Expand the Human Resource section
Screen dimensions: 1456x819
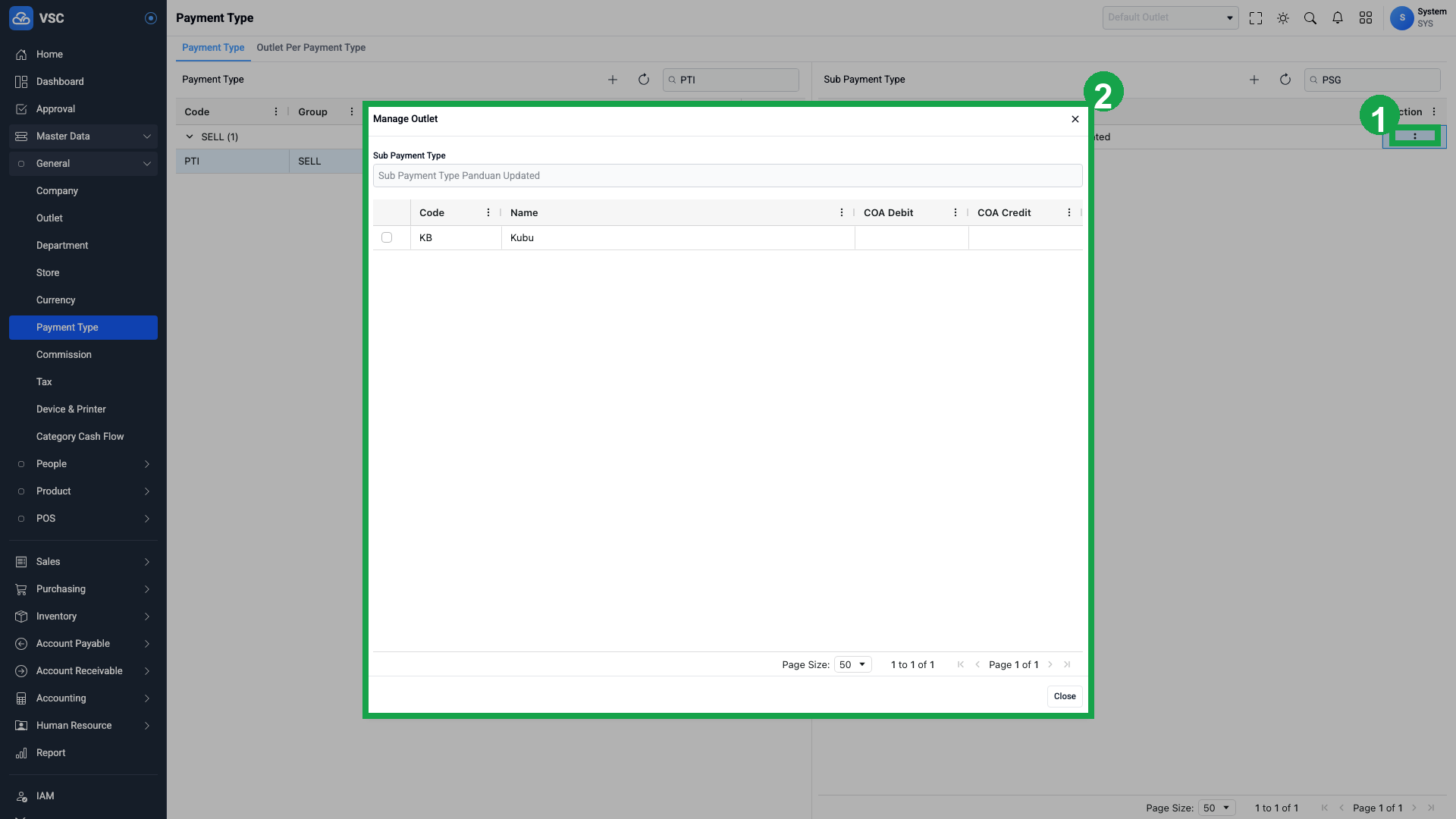pos(83,726)
